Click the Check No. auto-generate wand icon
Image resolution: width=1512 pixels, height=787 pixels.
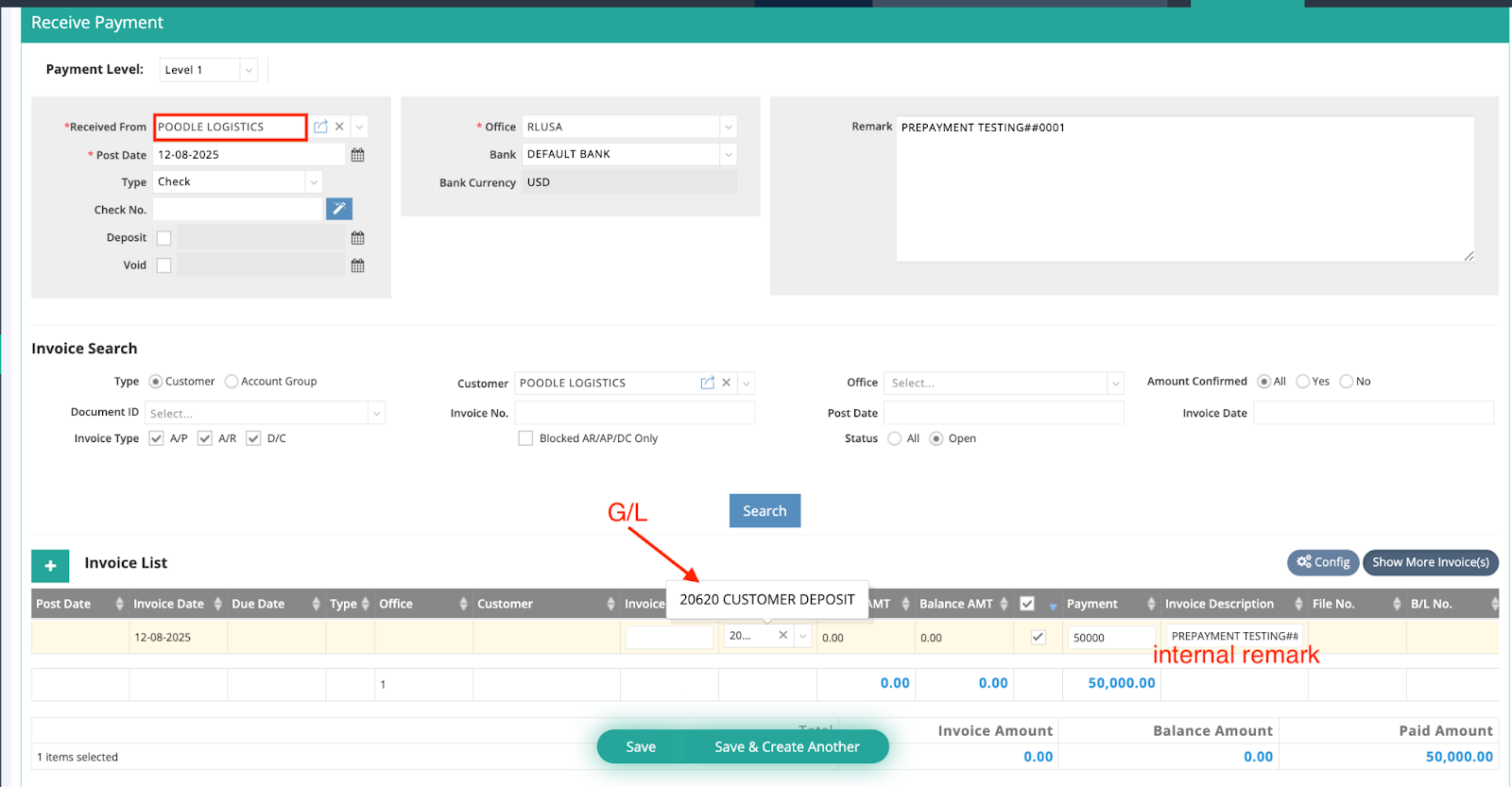click(x=338, y=209)
